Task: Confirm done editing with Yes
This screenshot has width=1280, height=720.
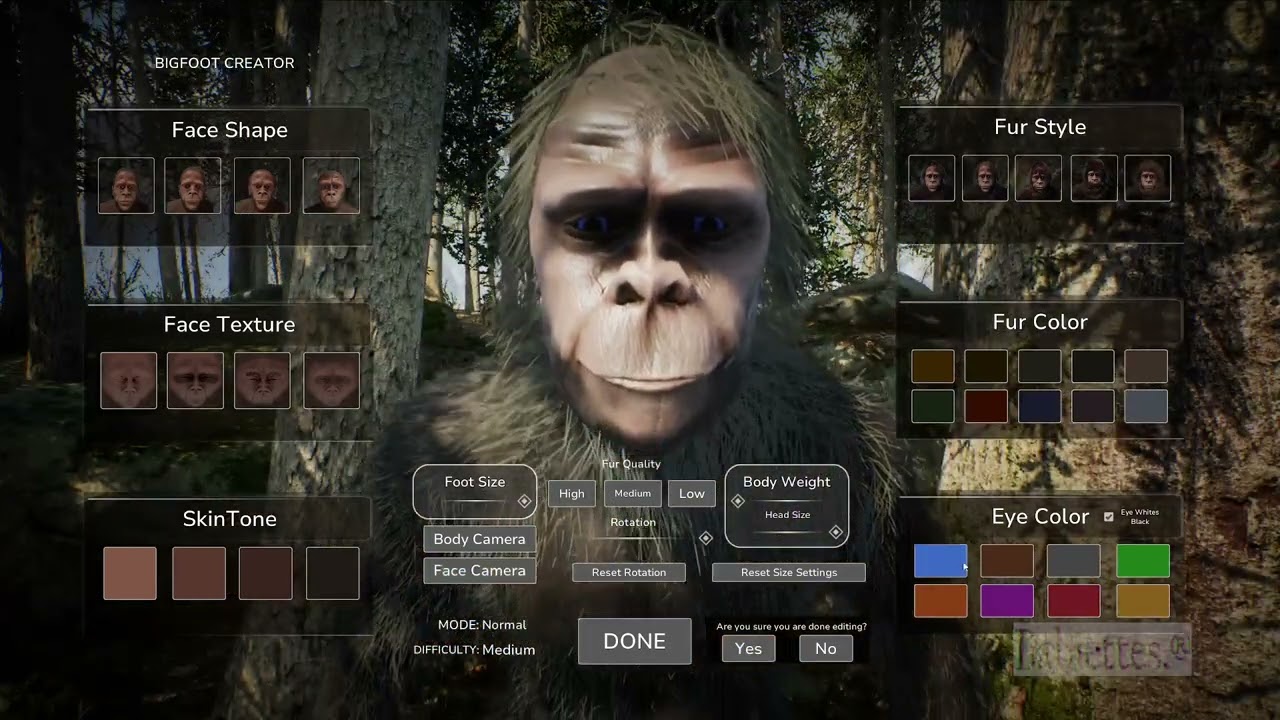Action: coord(748,648)
